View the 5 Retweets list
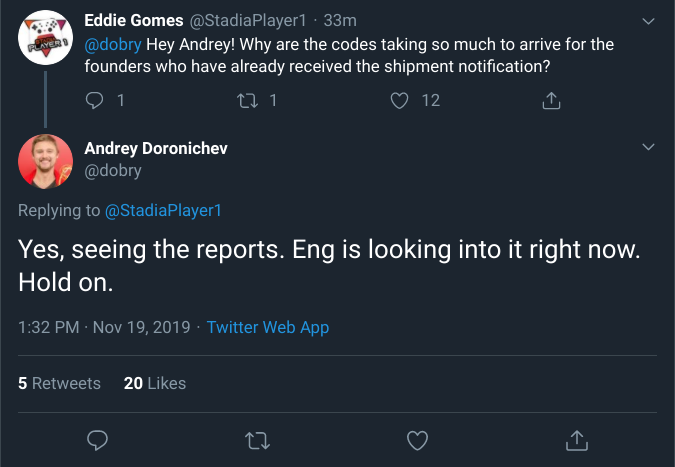The width and height of the screenshot is (675, 467). pyautogui.click(x=60, y=383)
